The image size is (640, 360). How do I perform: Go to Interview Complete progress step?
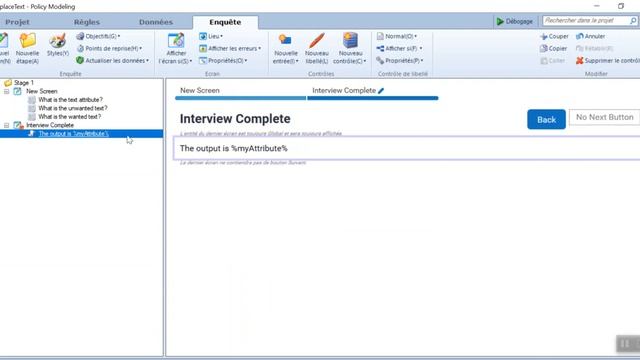click(344, 91)
